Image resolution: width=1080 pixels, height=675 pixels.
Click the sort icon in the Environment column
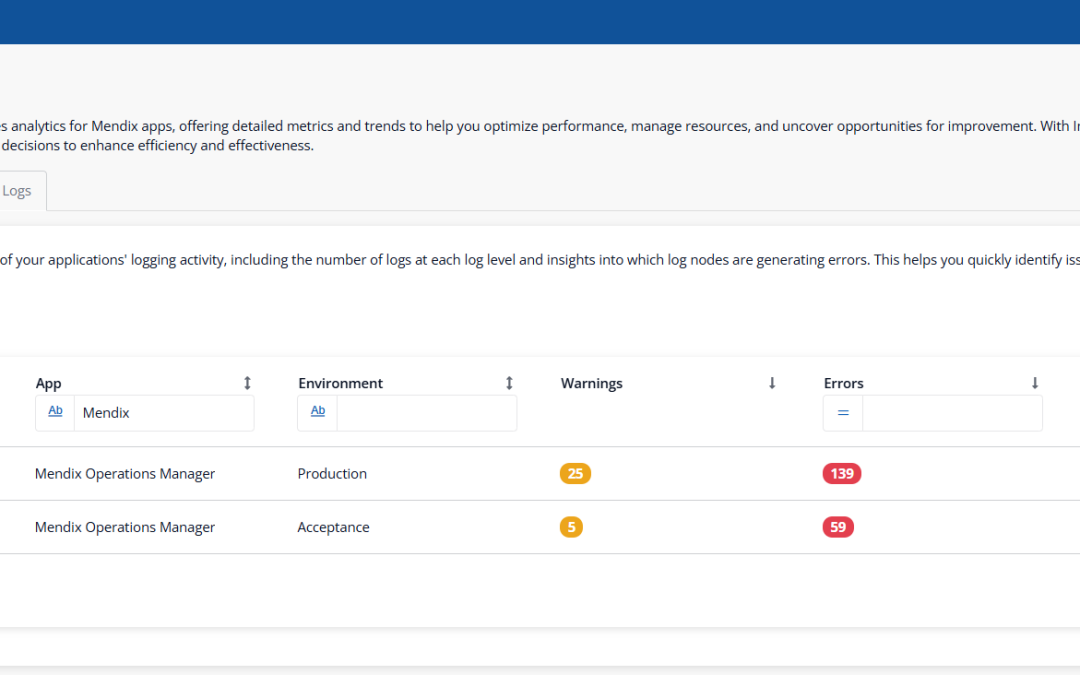click(x=509, y=383)
